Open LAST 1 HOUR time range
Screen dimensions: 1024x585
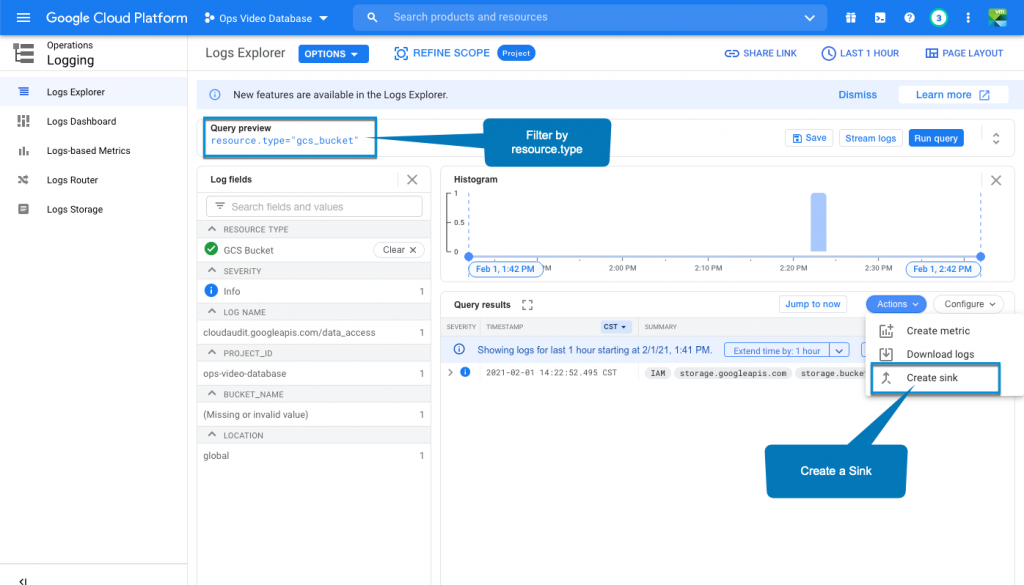point(860,54)
